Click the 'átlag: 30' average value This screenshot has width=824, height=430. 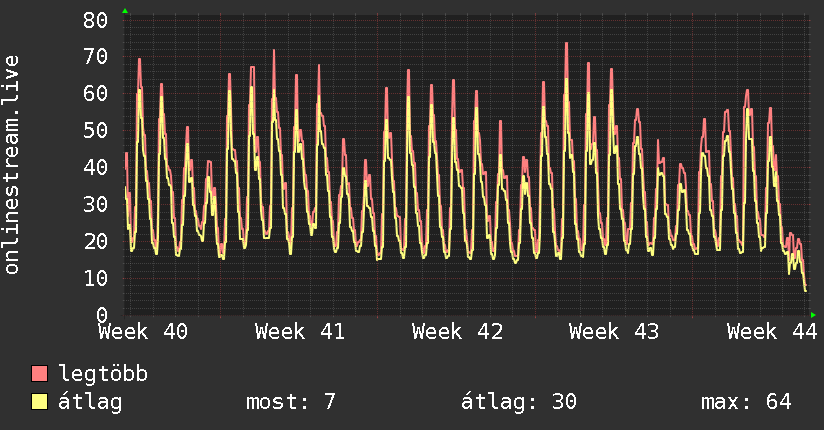[519, 402]
